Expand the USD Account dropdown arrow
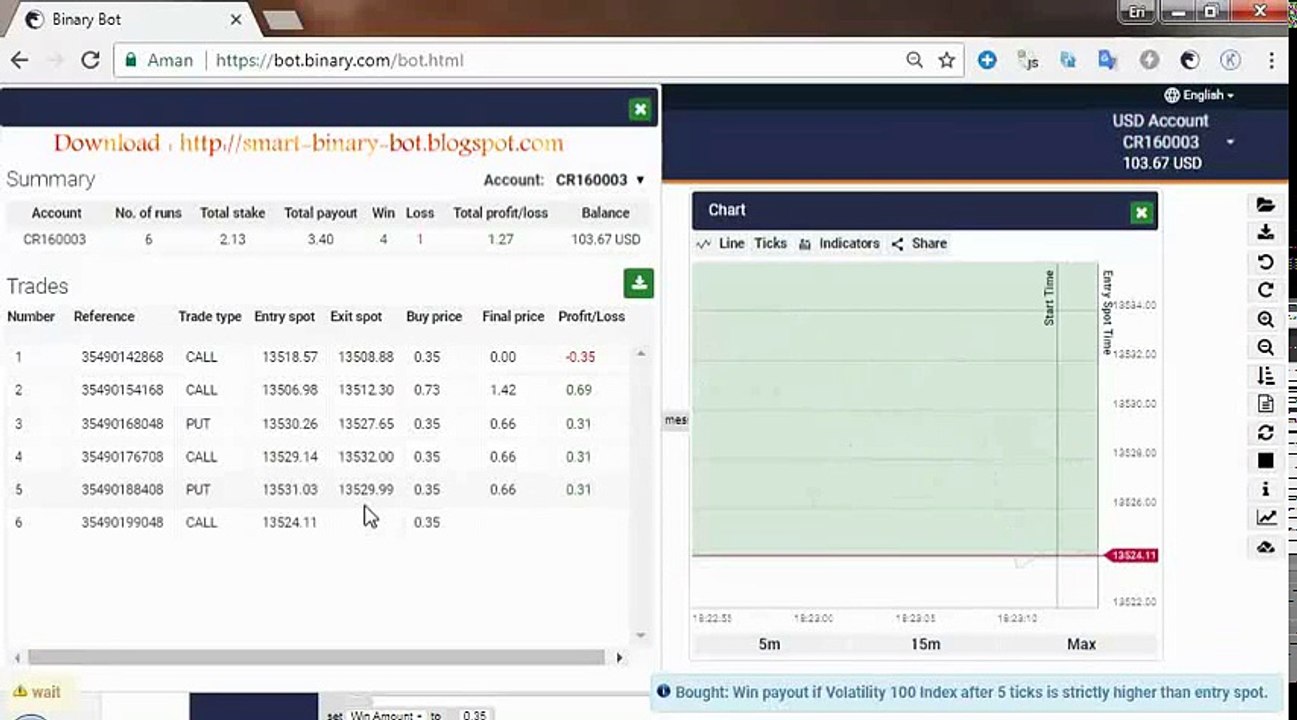 1230,142
